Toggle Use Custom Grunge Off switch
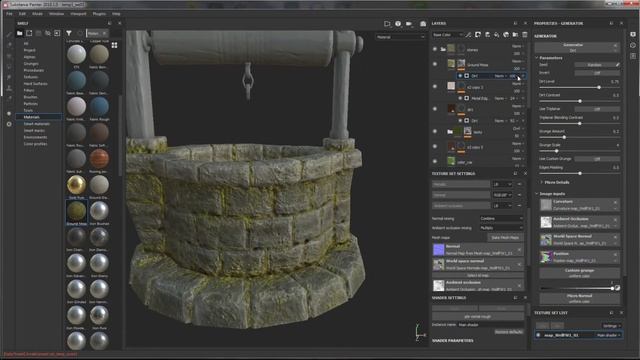 click(x=597, y=159)
